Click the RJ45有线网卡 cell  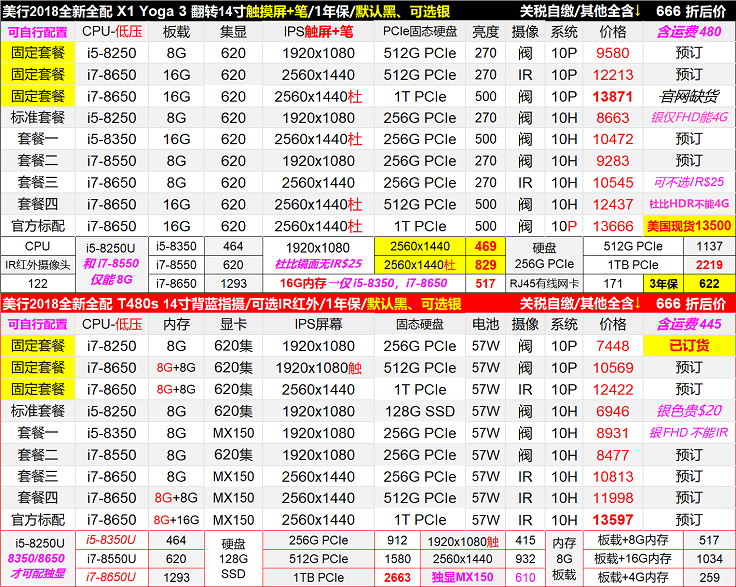pos(544,283)
